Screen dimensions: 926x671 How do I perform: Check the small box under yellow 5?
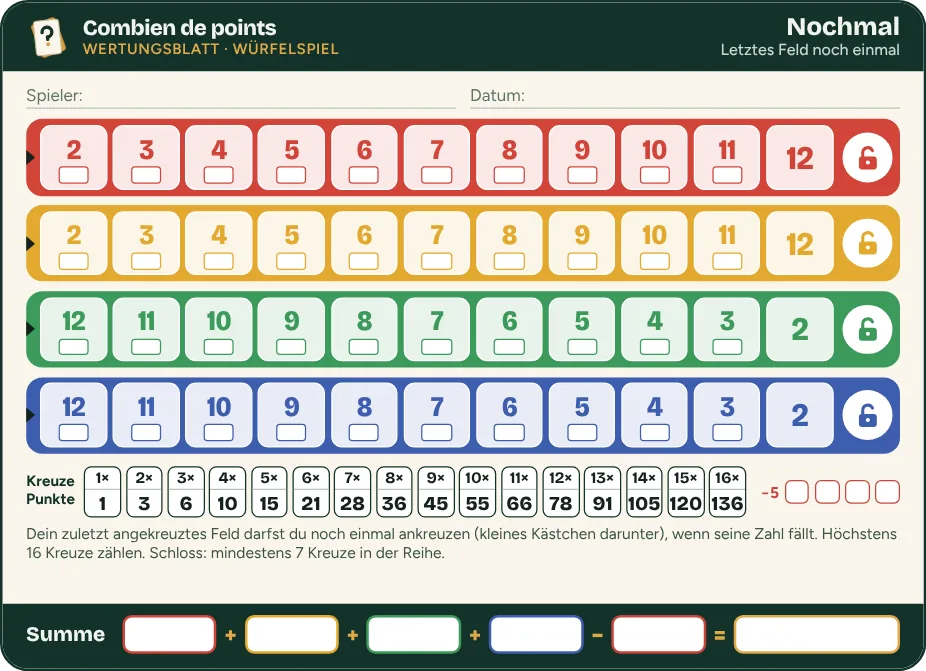[x=291, y=261]
